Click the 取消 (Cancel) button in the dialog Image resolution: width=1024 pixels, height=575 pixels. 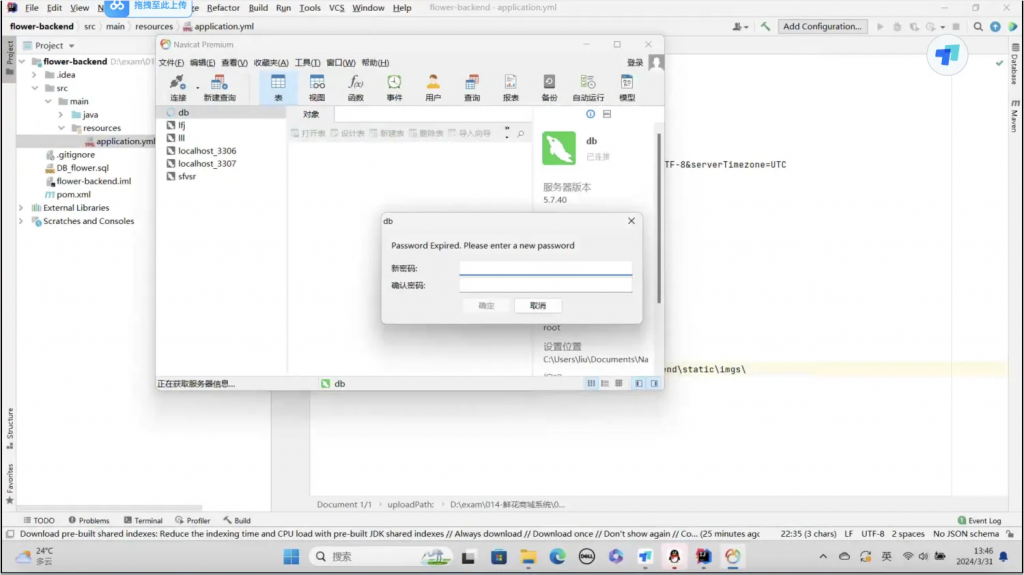tap(538, 305)
